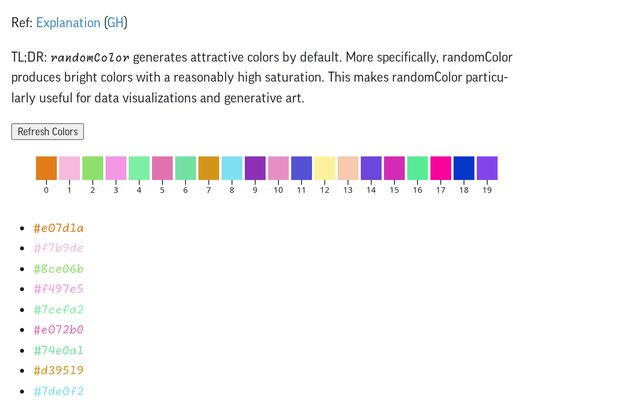Click the #e072b0 hex code
Screen dimensions: 640x400
(58, 330)
